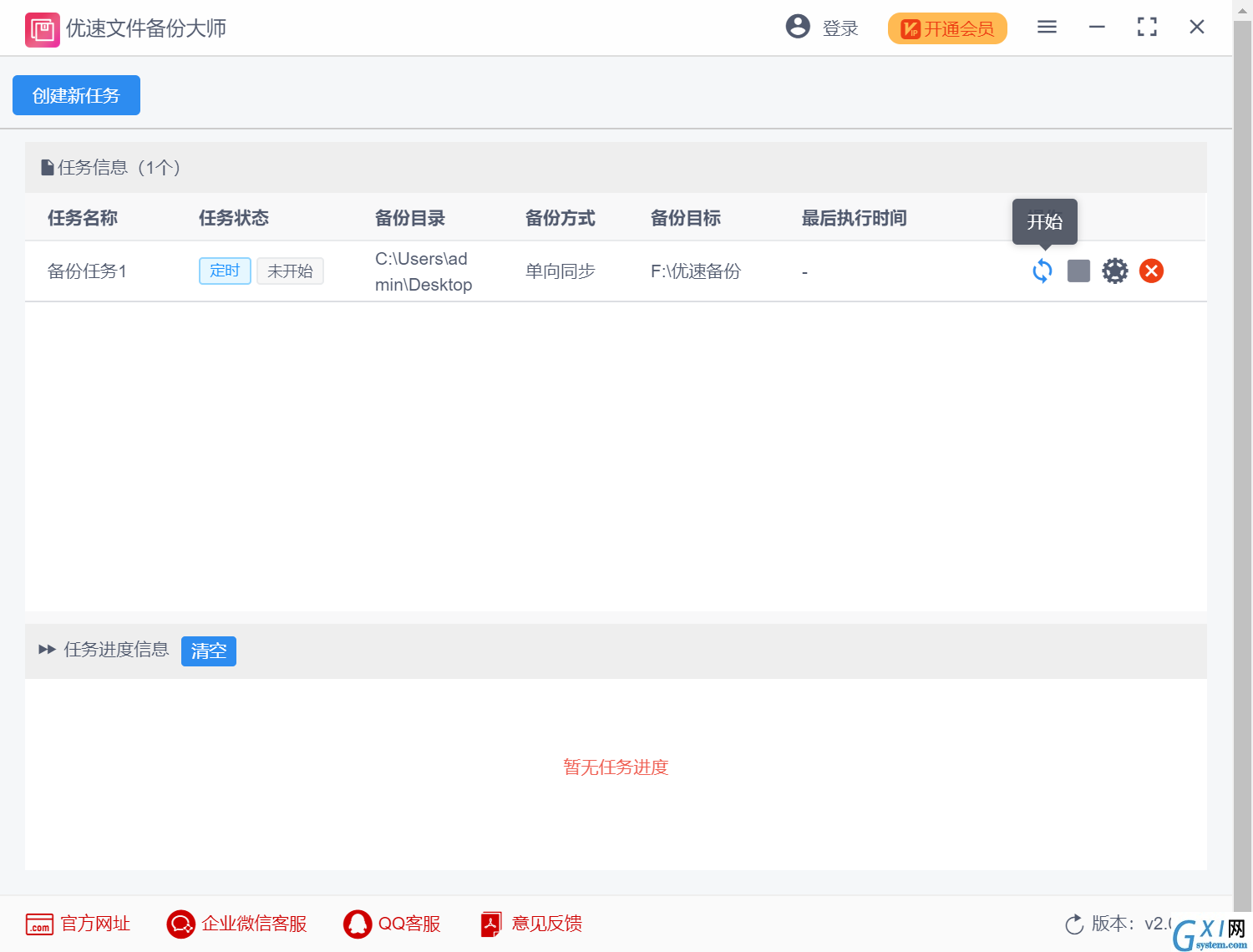Open the 意见反馈 feedback link
1253x952 pixels.
[x=547, y=924]
